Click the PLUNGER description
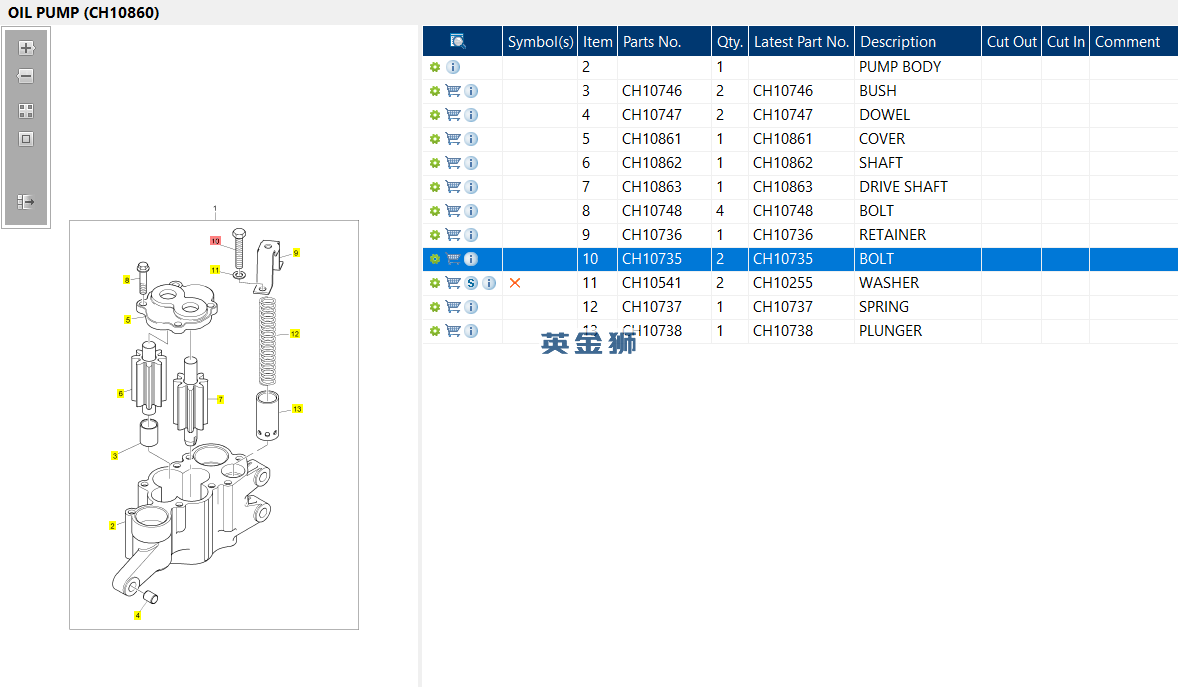The image size is (1178, 687). (x=890, y=331)
